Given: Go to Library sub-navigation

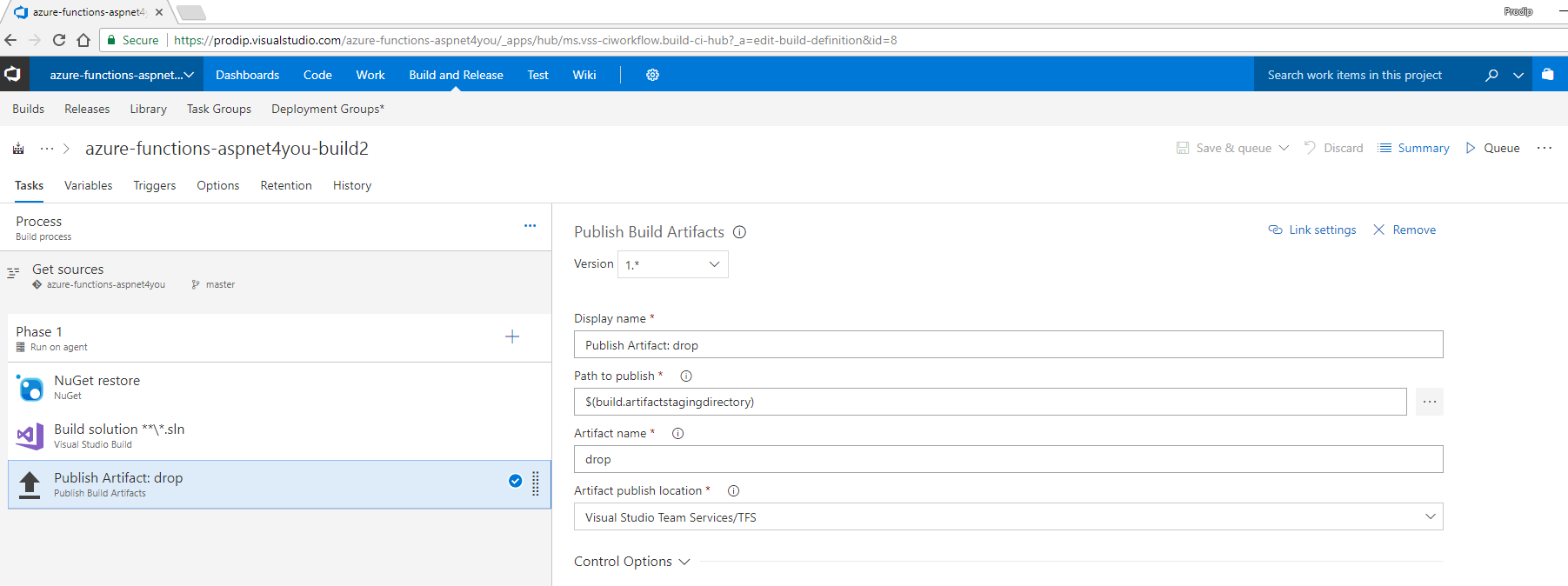Looking at the screenshot, I should [x=149, y=109].
